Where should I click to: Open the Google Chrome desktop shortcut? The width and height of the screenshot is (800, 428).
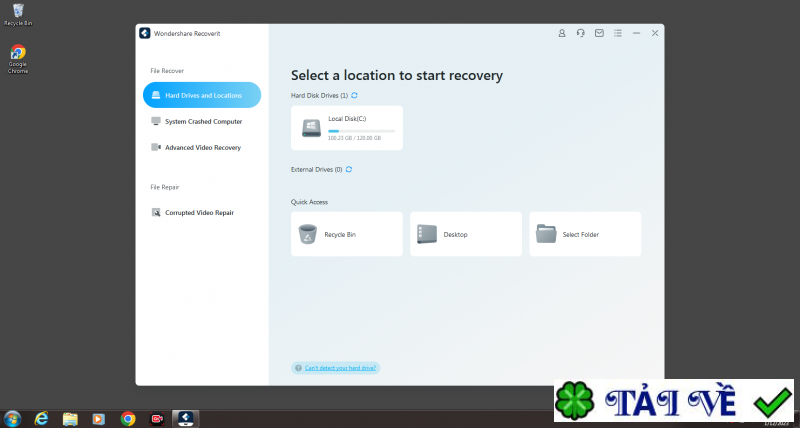[18, 59]
